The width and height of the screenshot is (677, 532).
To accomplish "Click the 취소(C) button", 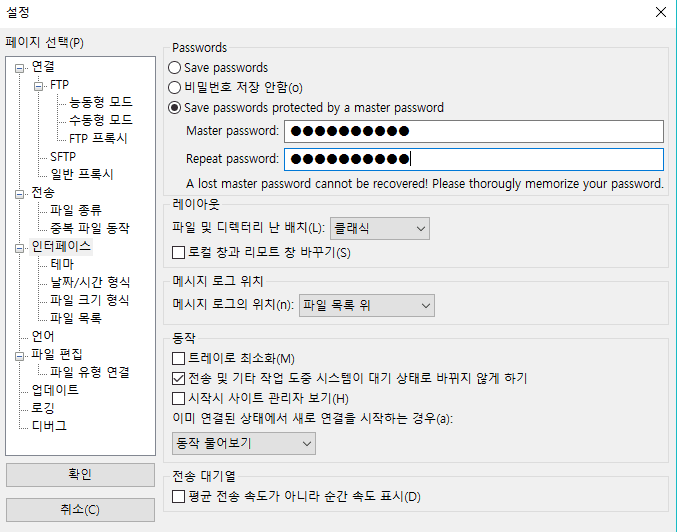I will pyautogui.click(x=80, y=510).
